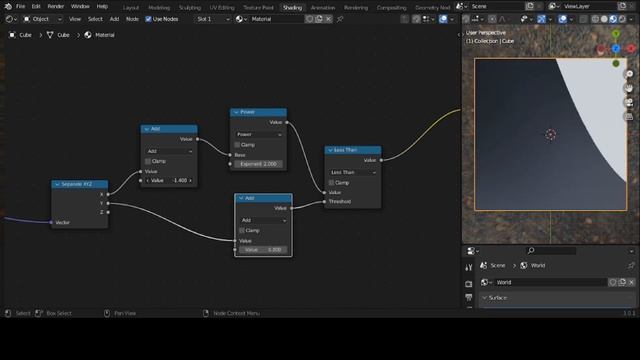The height and width of the screenshot is (360, 640).
Task: Toggle X-ray display in viewport
Action: 583,19
